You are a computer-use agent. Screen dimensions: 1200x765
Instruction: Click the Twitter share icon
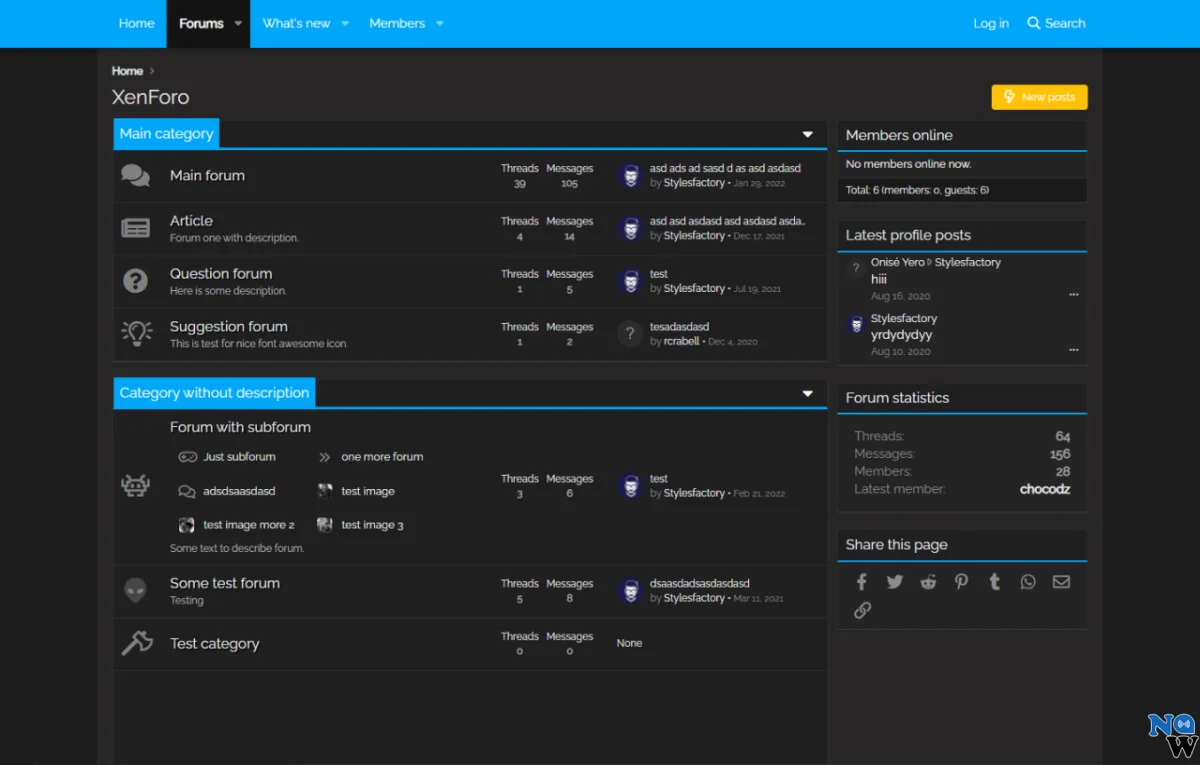point(894,582)
